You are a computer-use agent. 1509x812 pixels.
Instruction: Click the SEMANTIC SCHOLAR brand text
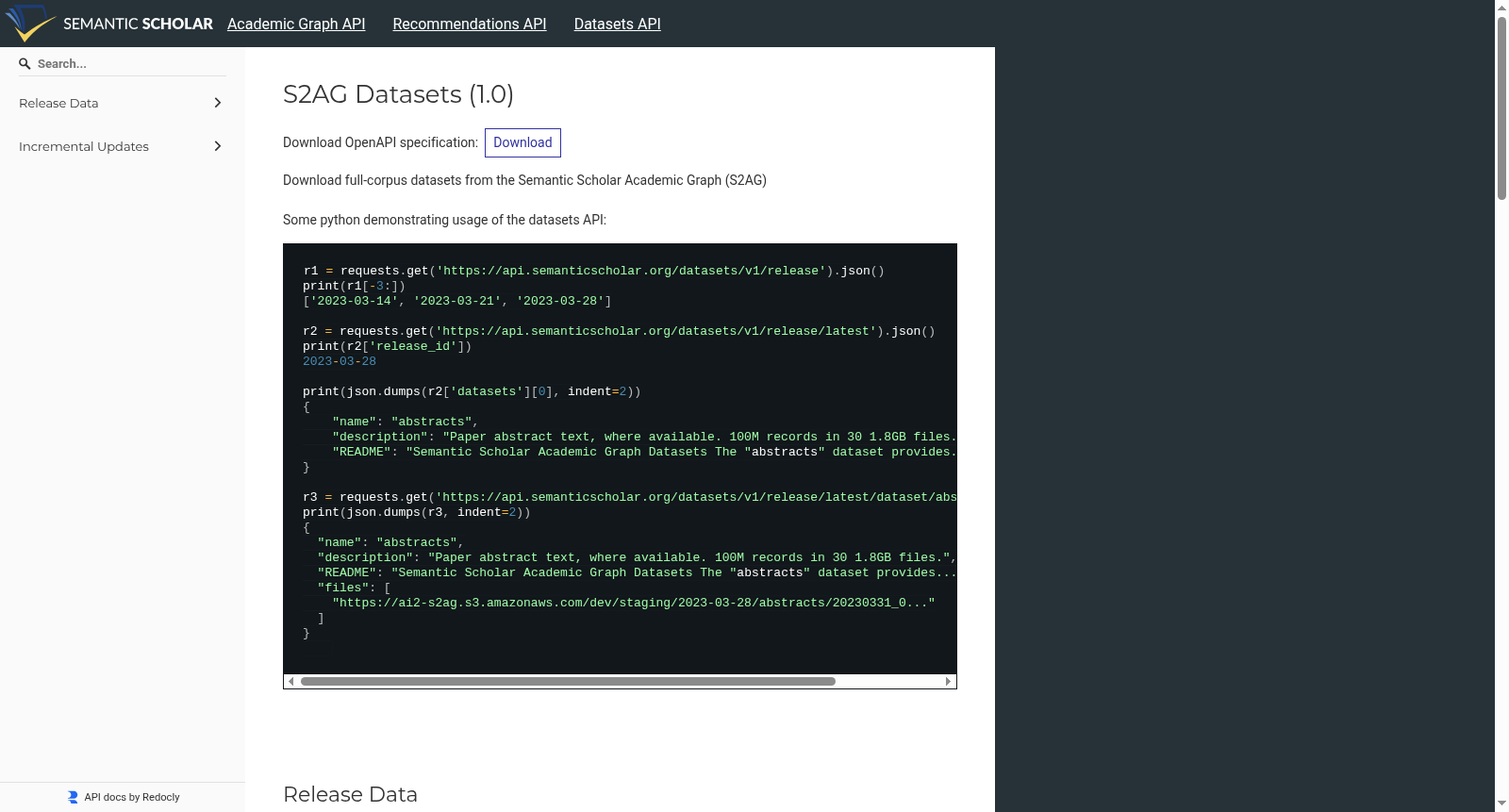(x=138, y=24)
